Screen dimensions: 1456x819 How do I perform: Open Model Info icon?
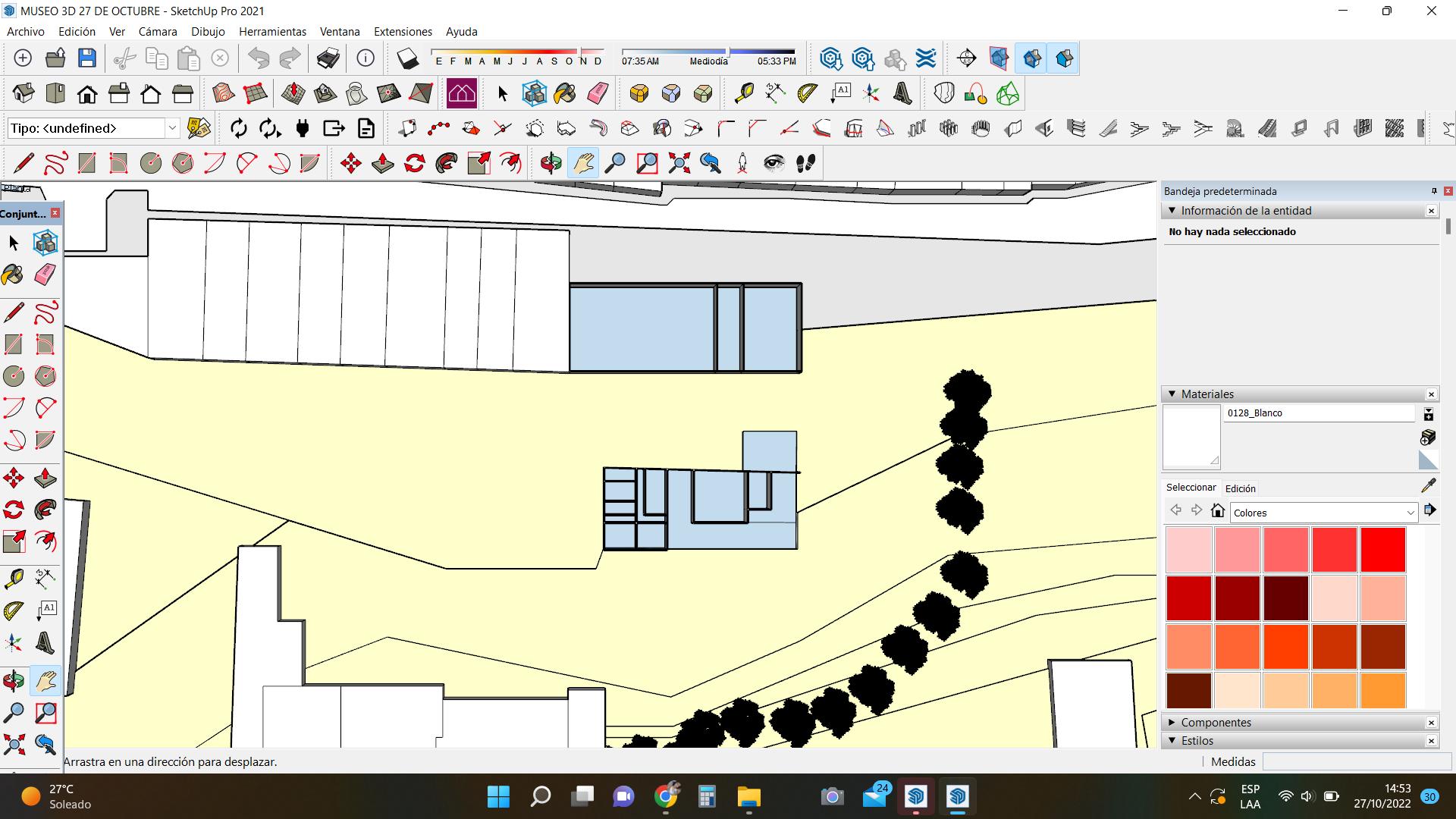click(366, 58)
